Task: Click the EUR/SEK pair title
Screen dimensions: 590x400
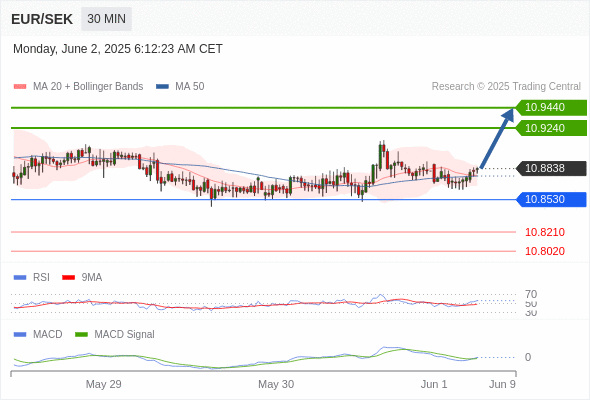Action: [42, 19]
